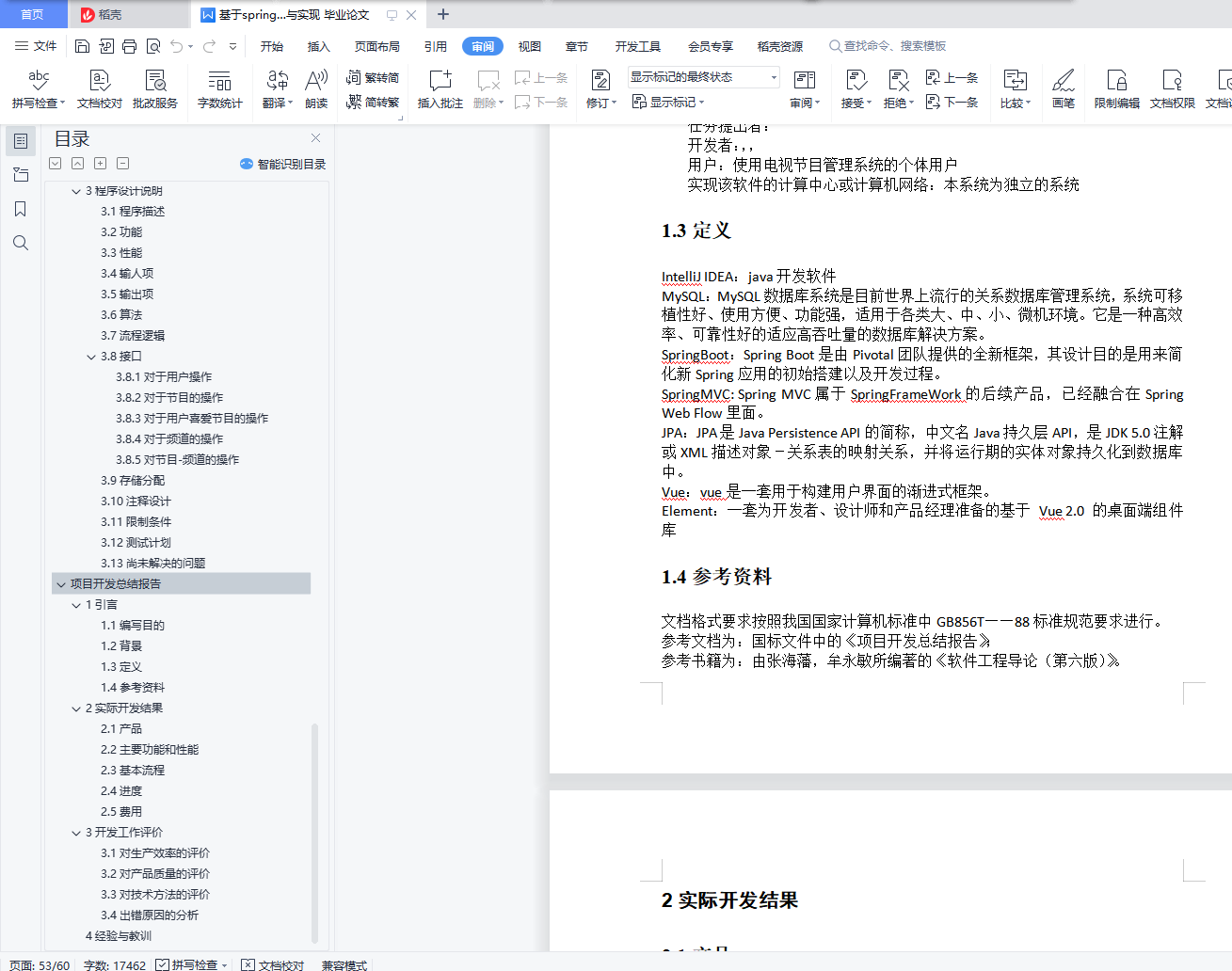Click the 文档校对 ribbon icon
This screenshot has height=971, width=1232.
click(x=99, y=88)
